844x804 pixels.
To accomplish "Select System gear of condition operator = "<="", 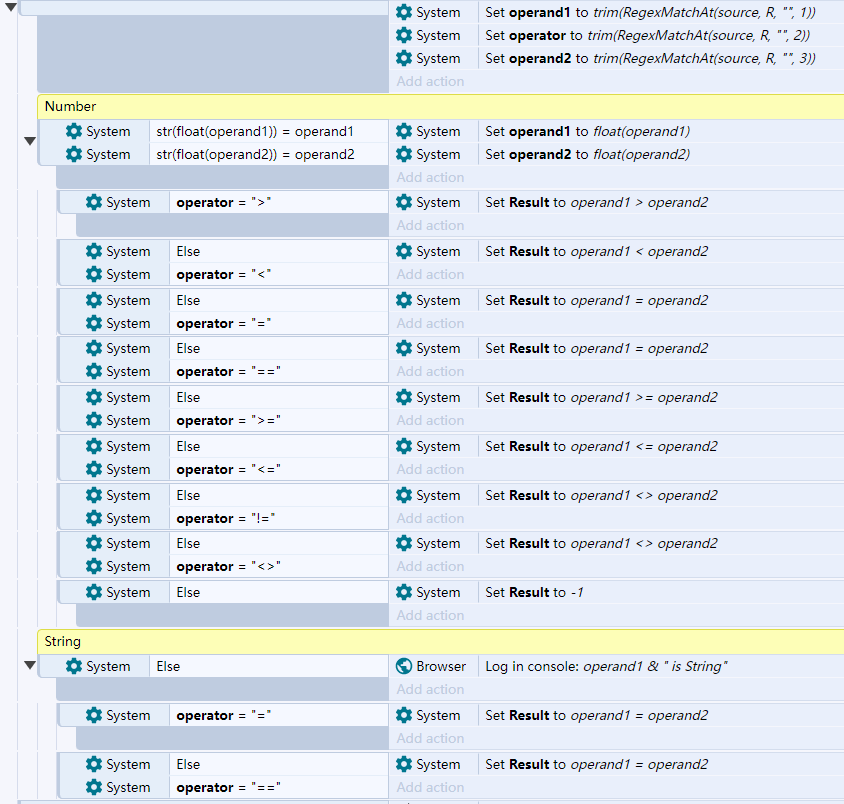I will pyautogui.click(x=94, y=469).
